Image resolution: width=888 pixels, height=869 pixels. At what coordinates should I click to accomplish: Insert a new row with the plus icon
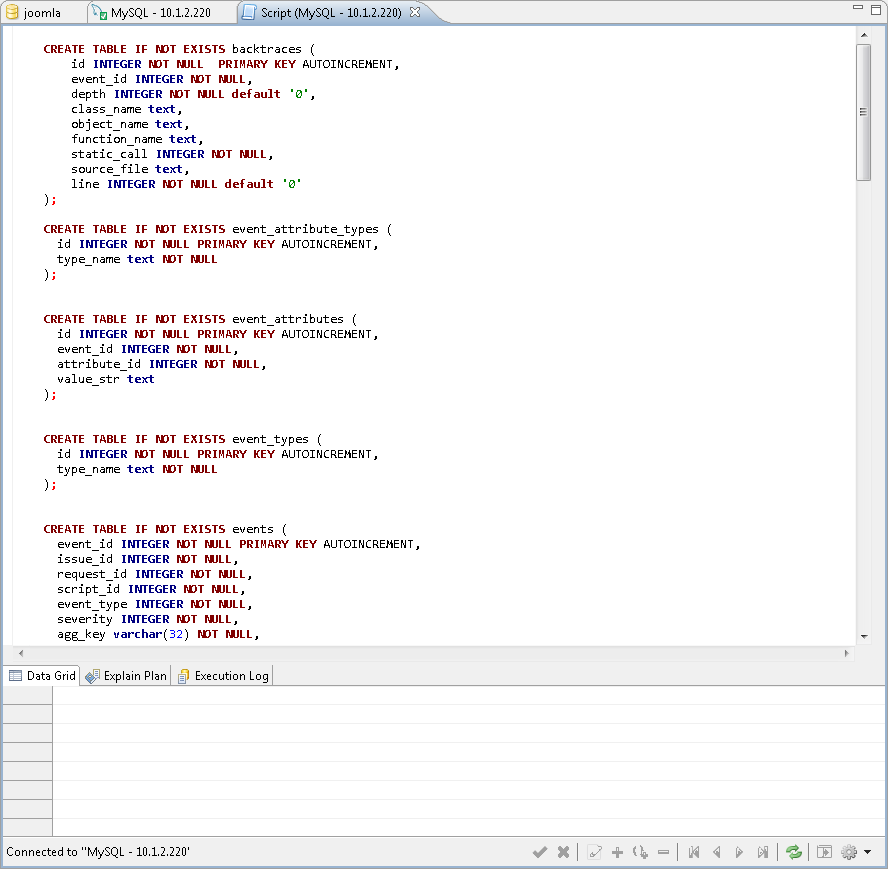click(x=617, y=851)
